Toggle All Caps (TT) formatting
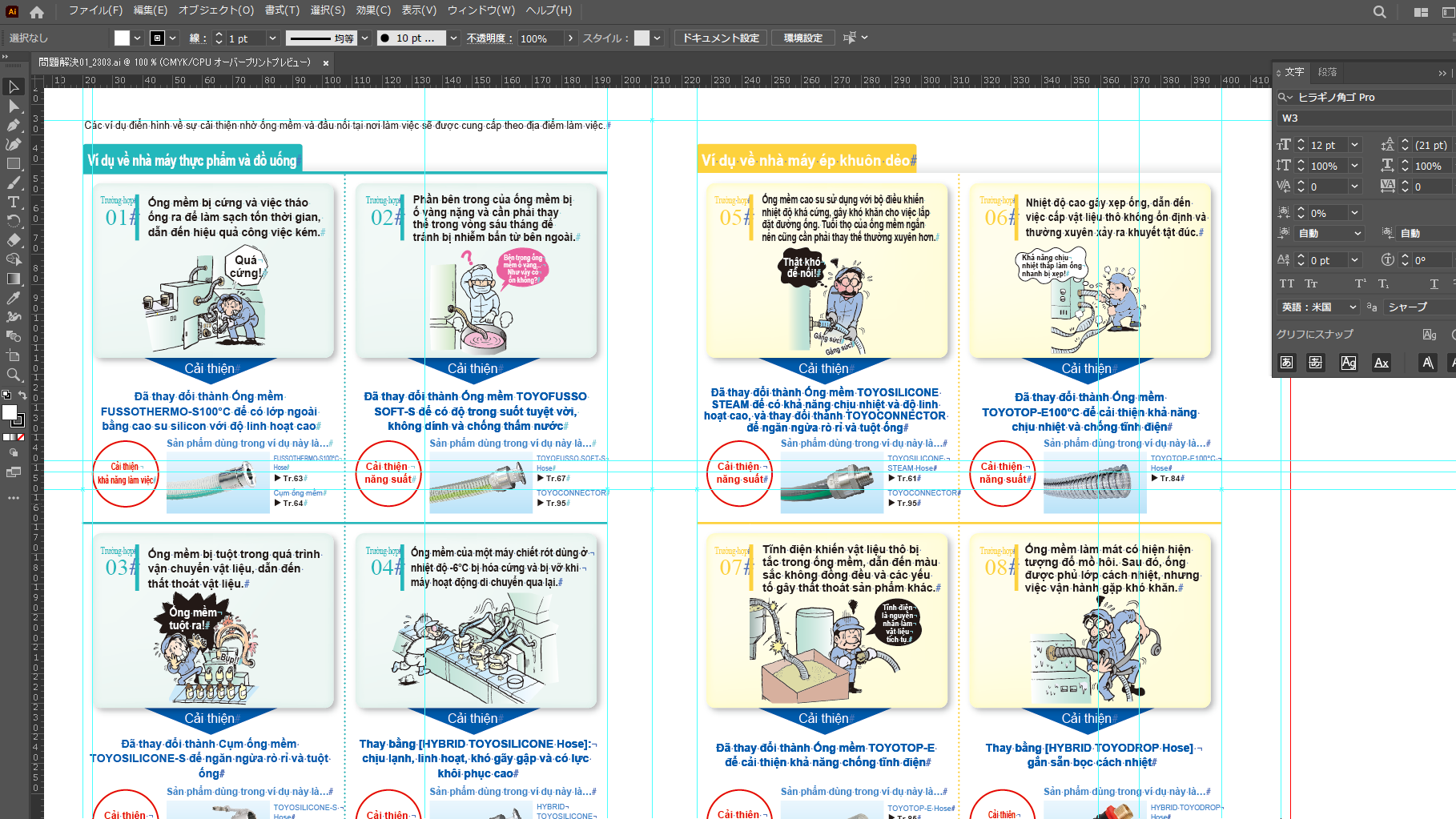This screenshot has height=819, width=1456. tap(1287, 283)
